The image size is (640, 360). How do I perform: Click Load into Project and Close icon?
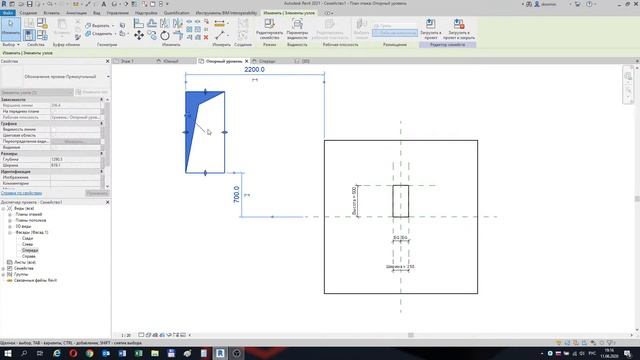pyautogui.click(x=459, y=24)
